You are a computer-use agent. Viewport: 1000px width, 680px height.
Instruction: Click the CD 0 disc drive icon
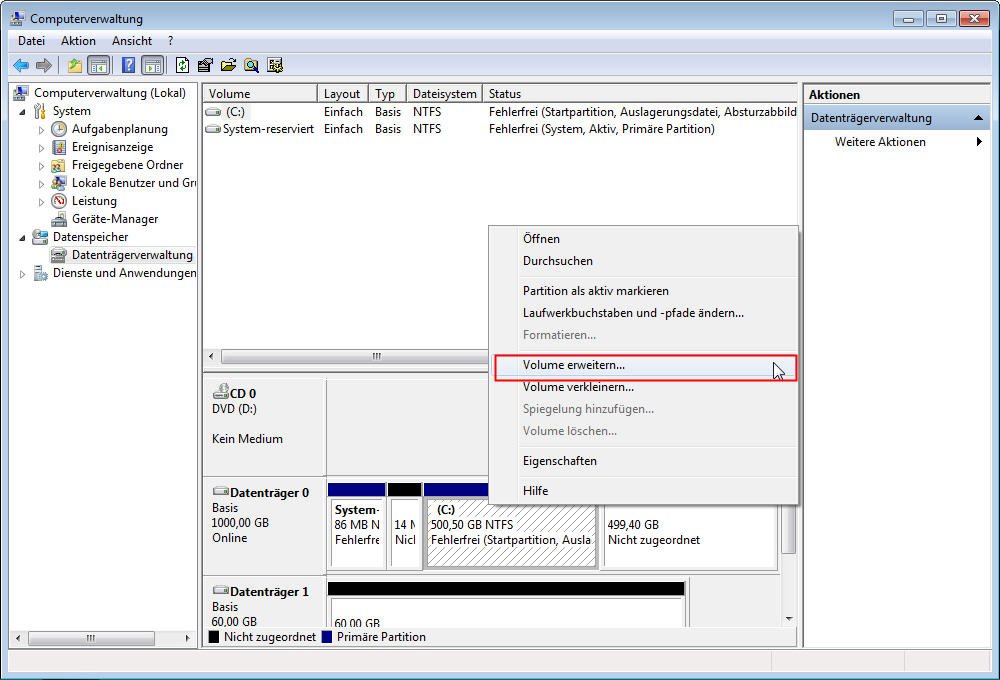pos(221,391)
